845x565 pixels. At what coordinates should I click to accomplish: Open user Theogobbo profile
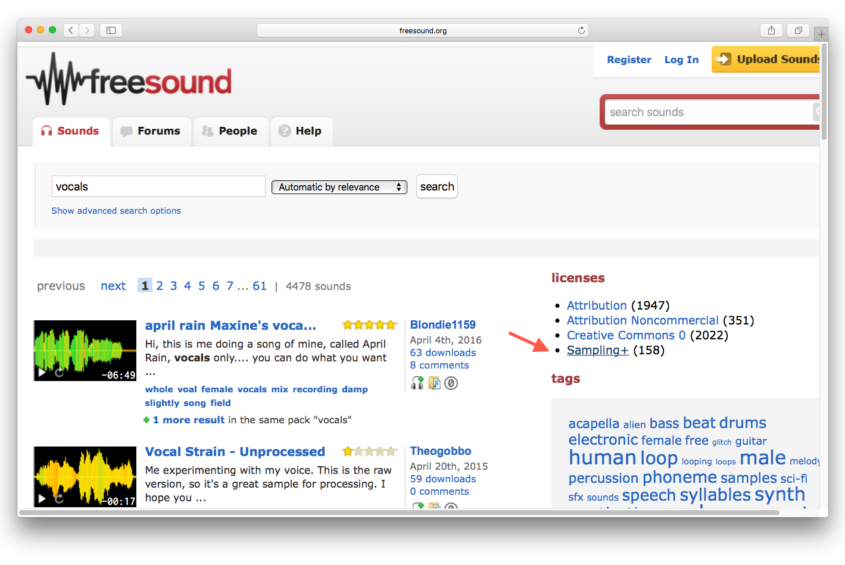pyautogui.click(x=441, y=451)
